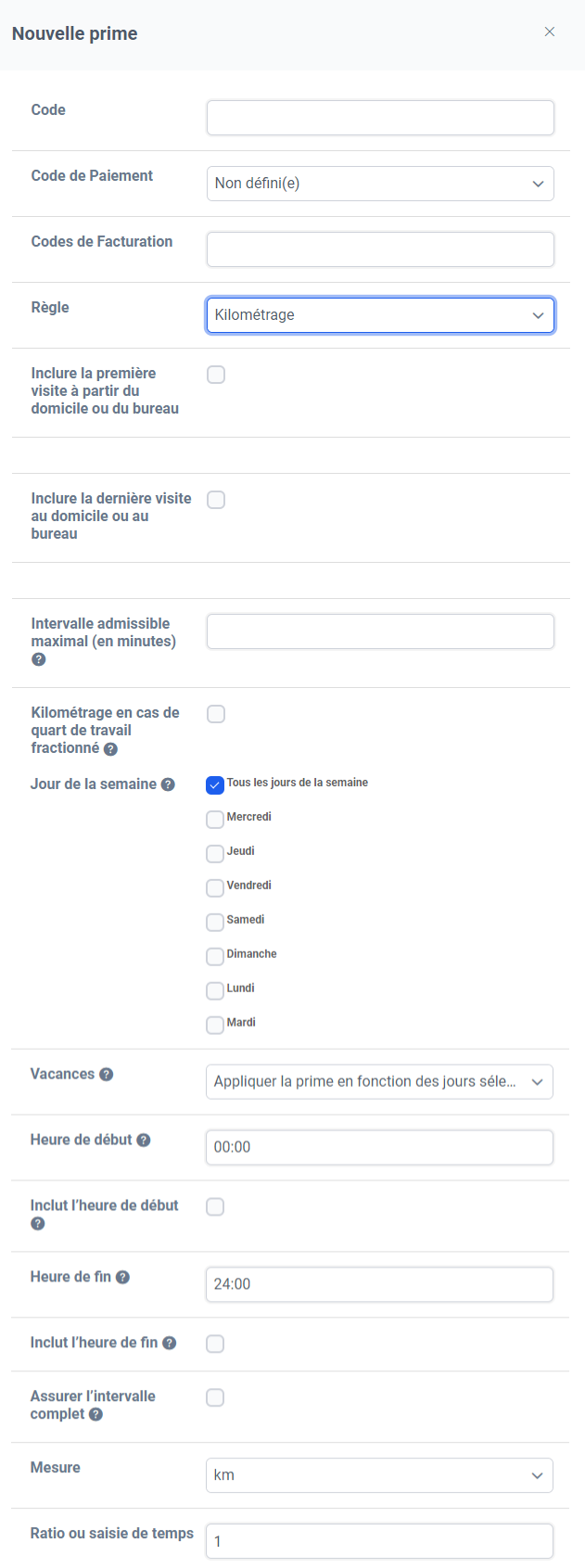This screenshot has width=585, height=1568.
Task: Open the Mesure dropdown set to km
Action: pyautogui.click(x=379, y=1475)
